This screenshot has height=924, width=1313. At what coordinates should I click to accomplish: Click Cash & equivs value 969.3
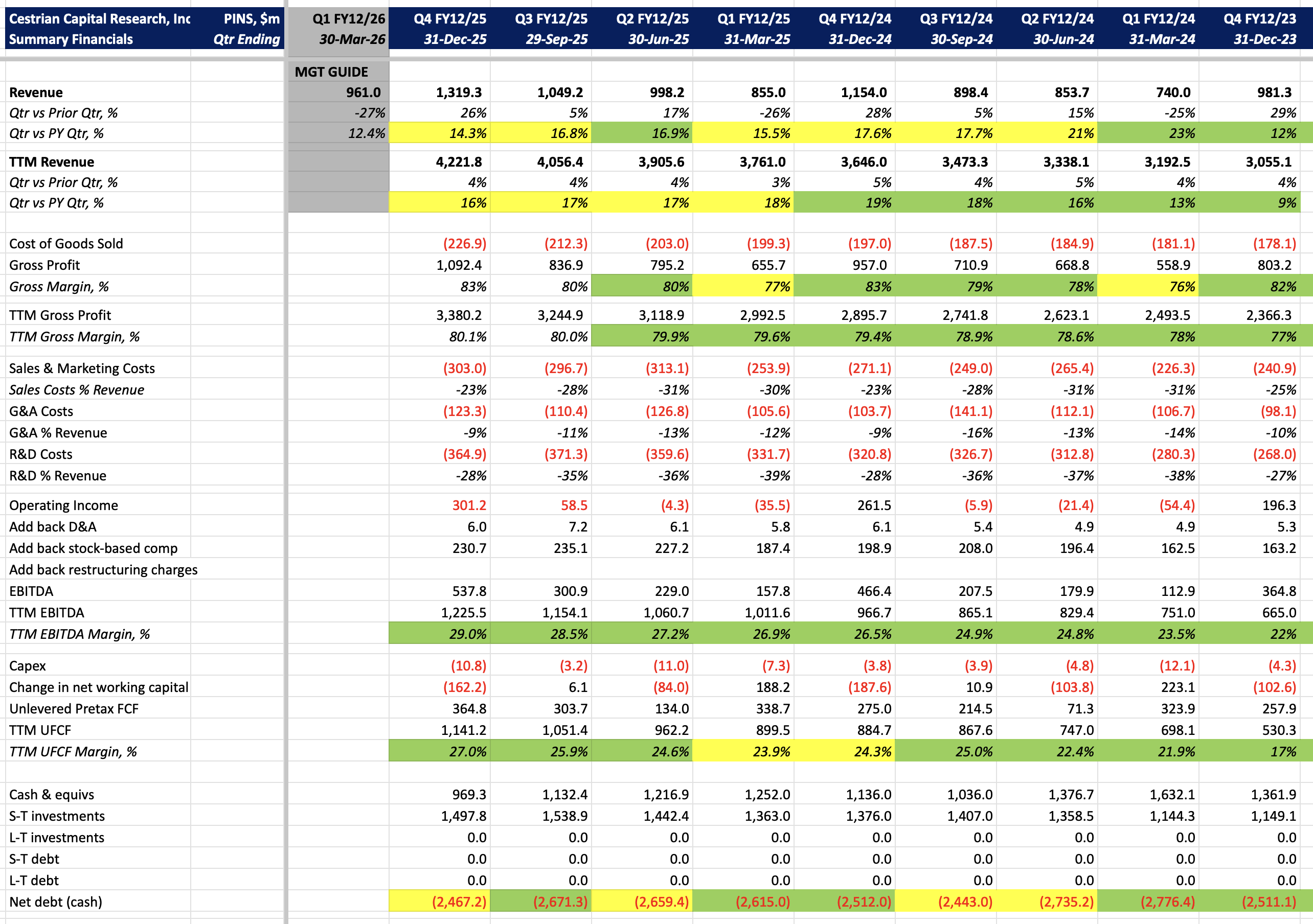coord(468,795)
